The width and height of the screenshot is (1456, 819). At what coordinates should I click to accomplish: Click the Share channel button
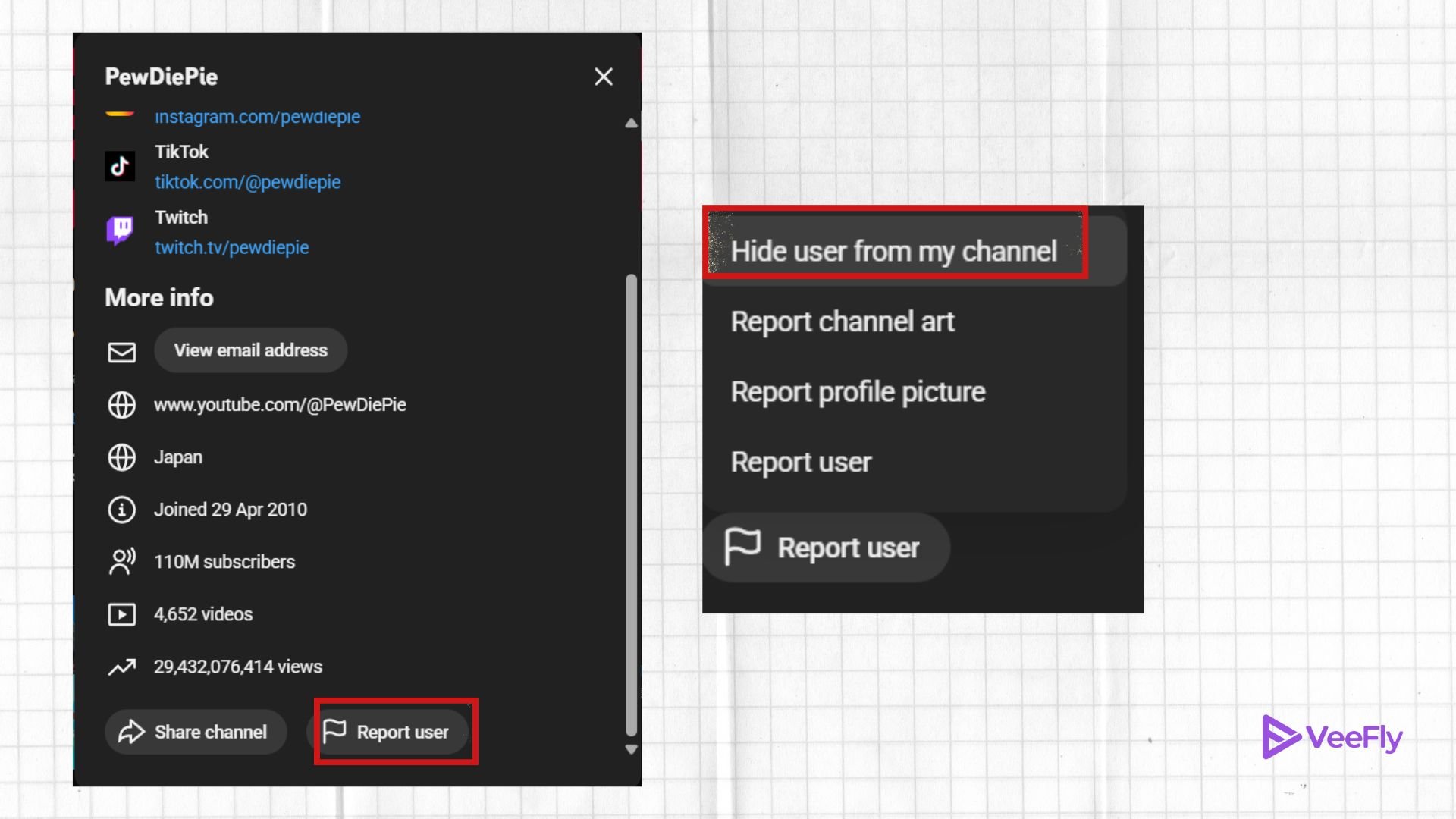click(196, 732)
